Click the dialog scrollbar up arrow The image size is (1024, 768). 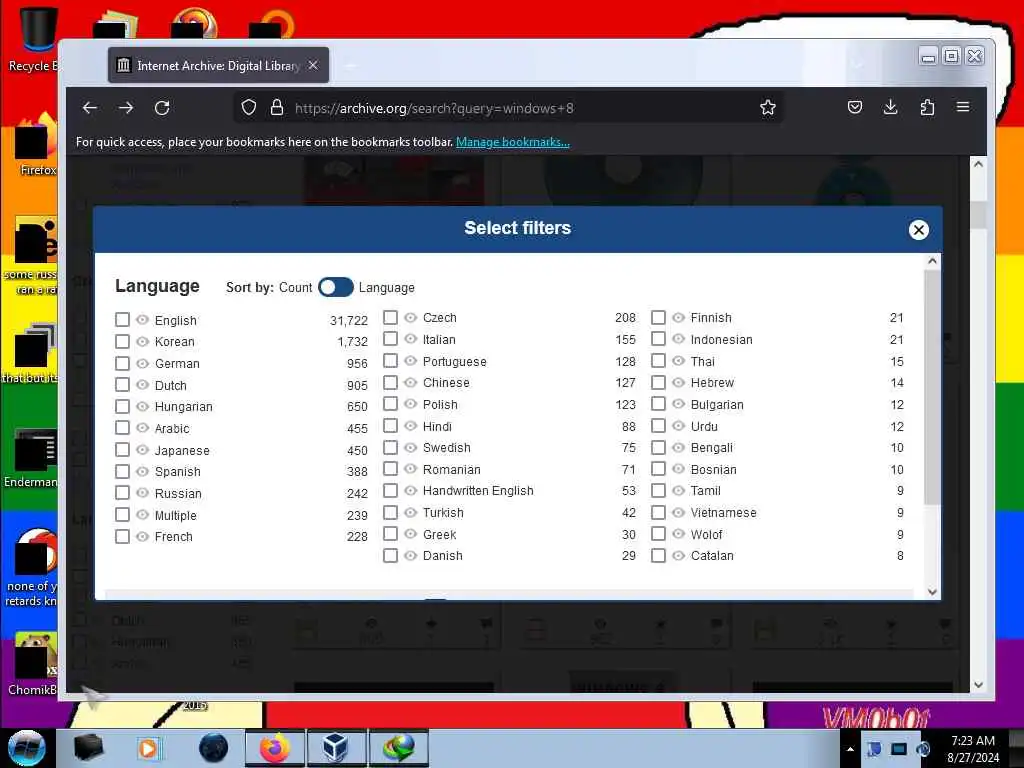932,261
